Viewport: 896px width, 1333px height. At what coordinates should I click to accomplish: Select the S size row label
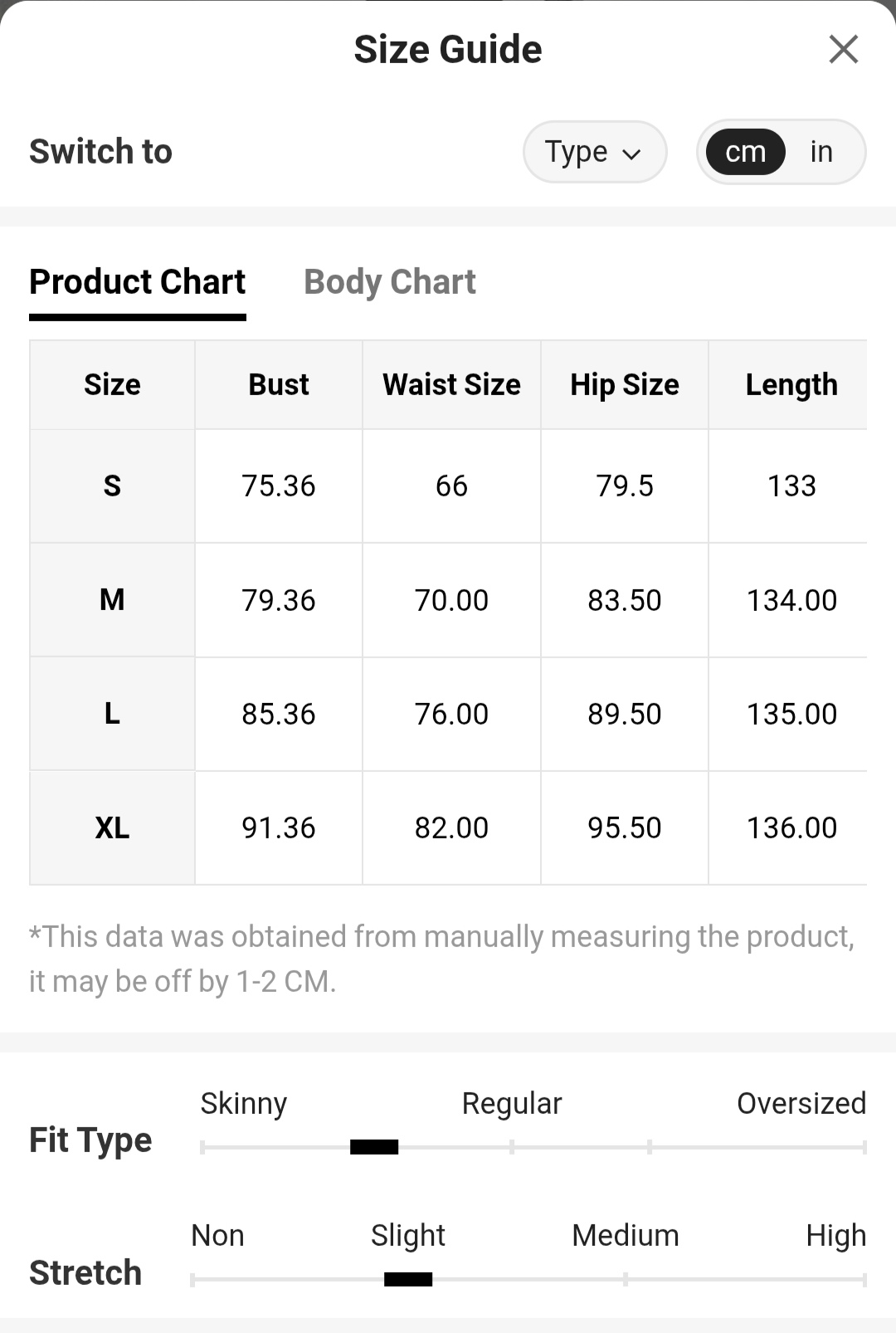(112, 486)
